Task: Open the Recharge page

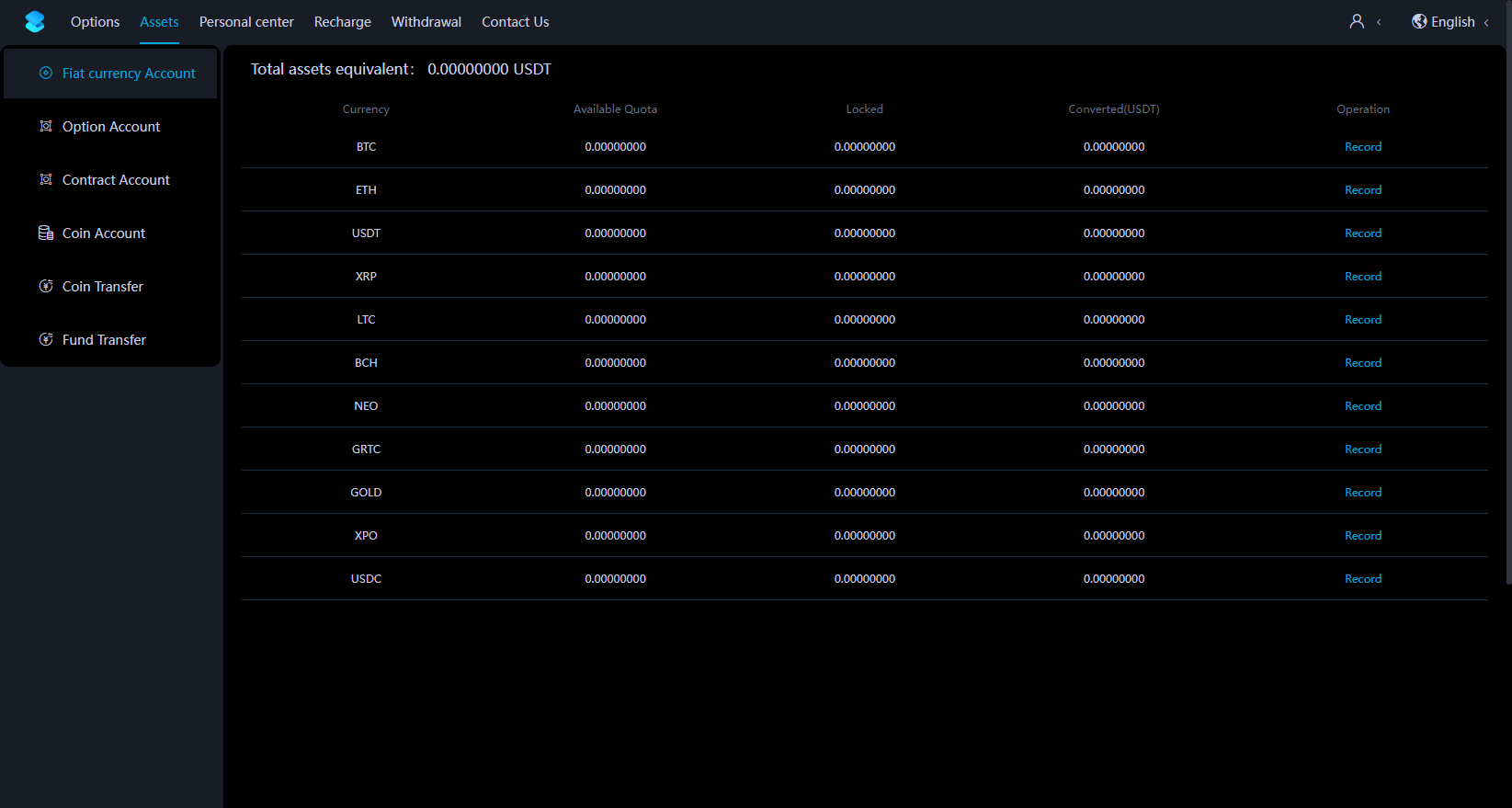Action: pos(343,22)
